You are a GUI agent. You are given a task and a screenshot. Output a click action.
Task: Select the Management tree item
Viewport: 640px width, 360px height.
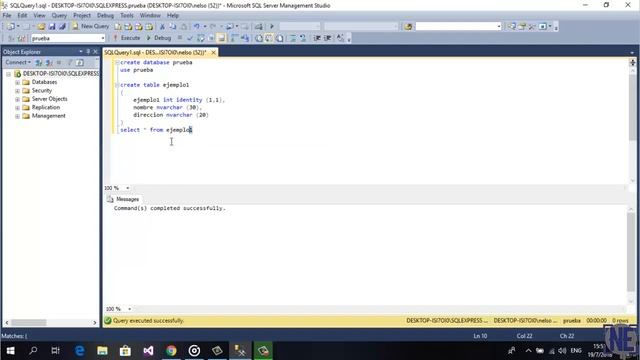[49, 116]
